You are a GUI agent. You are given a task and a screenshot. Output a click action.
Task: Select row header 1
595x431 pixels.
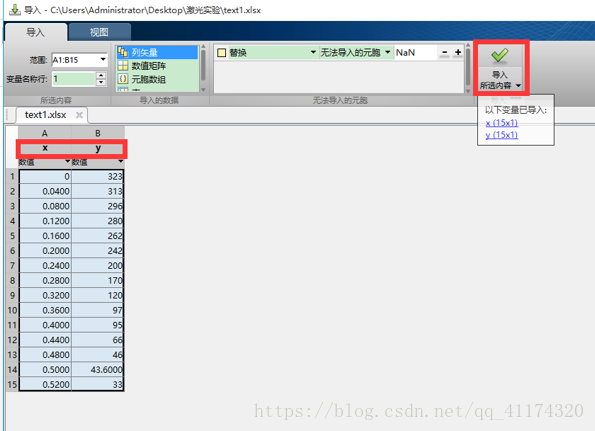(x=12, y=176)
